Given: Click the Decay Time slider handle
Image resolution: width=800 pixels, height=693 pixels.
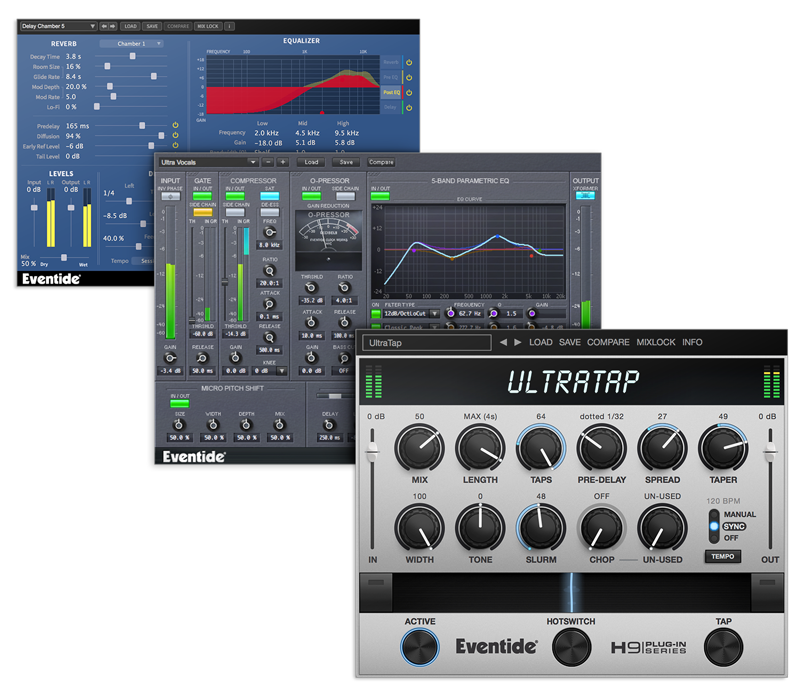Looking at the screenshot, I should (130, 57).
